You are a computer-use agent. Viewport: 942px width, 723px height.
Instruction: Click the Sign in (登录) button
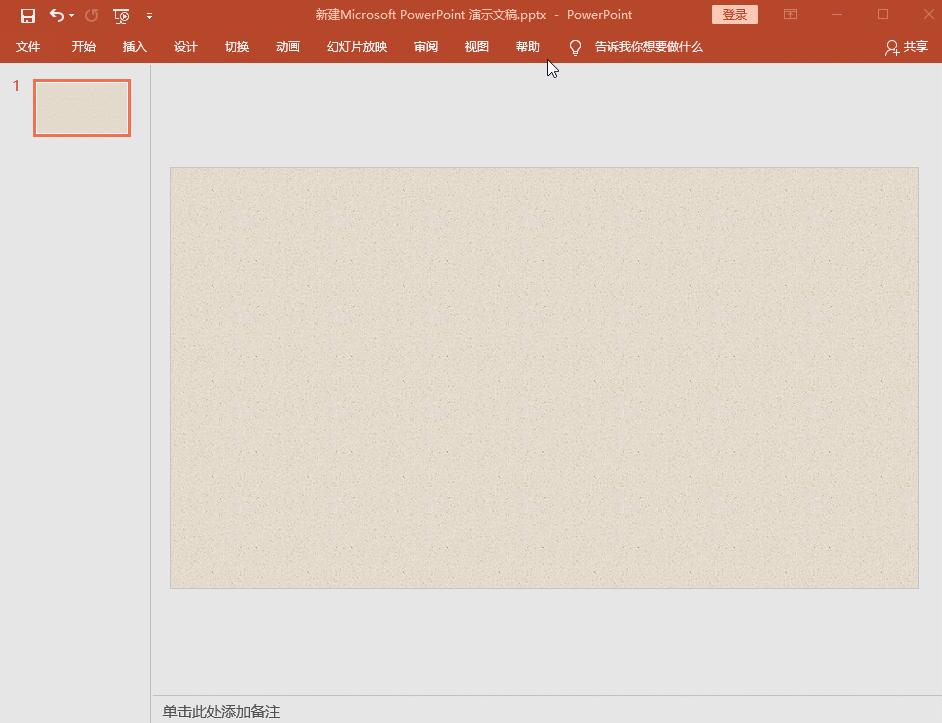[x=734, y=15]
